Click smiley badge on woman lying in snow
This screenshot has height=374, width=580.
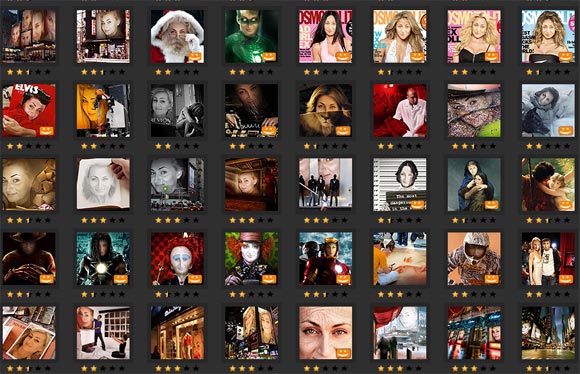click(566, 131)
